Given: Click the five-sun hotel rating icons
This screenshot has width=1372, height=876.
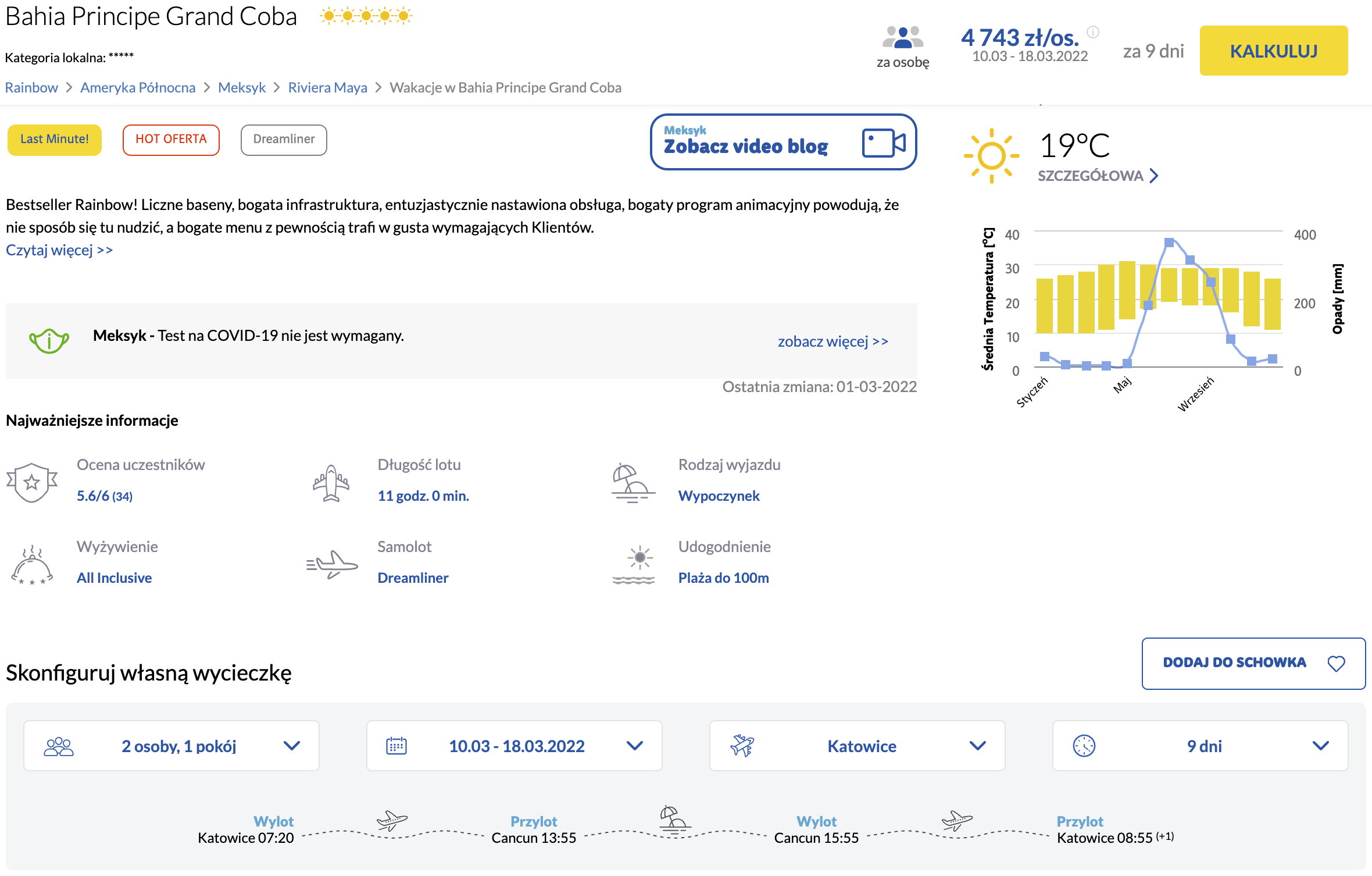Looking at the screenshot, I should pyautogui.click(x=366, y=16).
